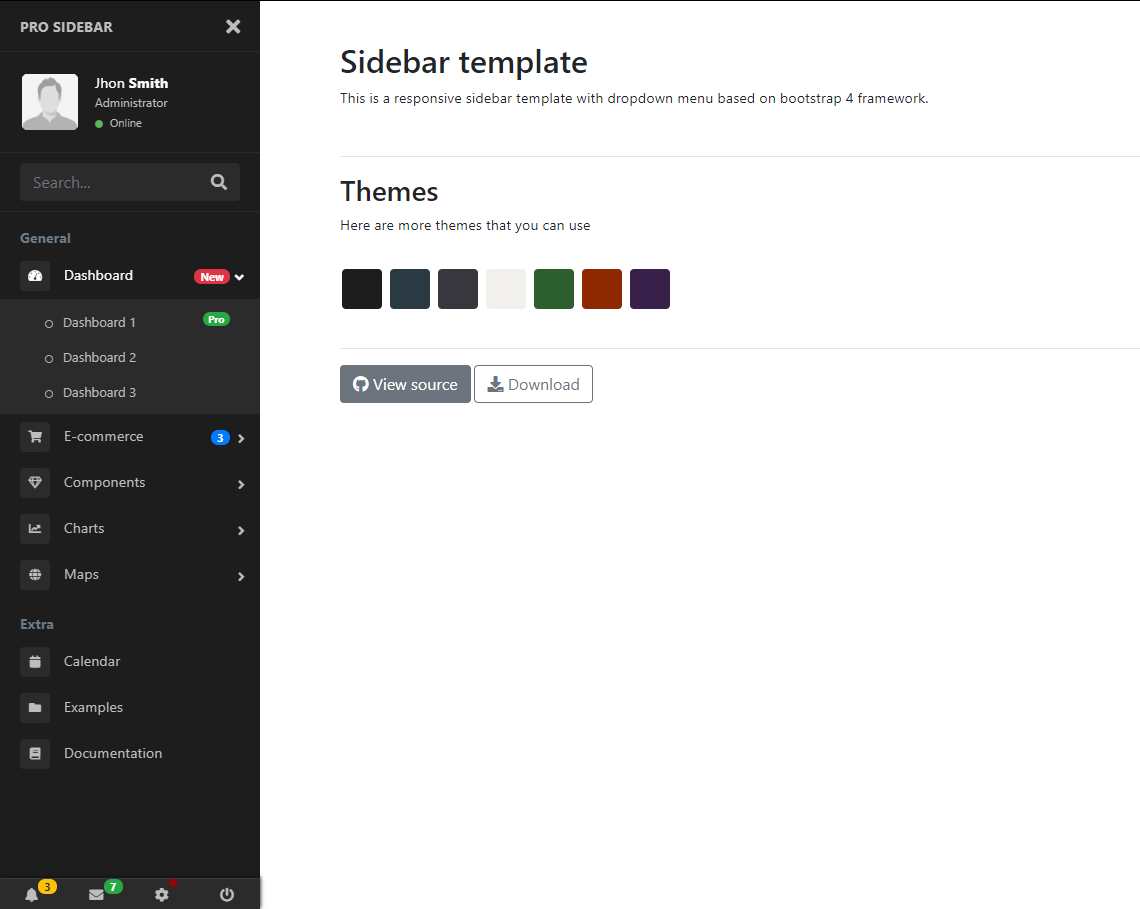Open the Charts line graph icon
Screen dimensions: 1140x909
[x=35, y=528]
